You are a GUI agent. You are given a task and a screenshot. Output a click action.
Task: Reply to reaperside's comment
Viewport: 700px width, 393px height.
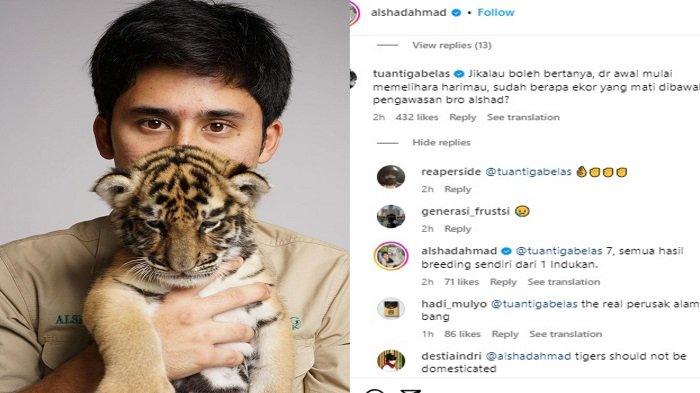[458, 189]
